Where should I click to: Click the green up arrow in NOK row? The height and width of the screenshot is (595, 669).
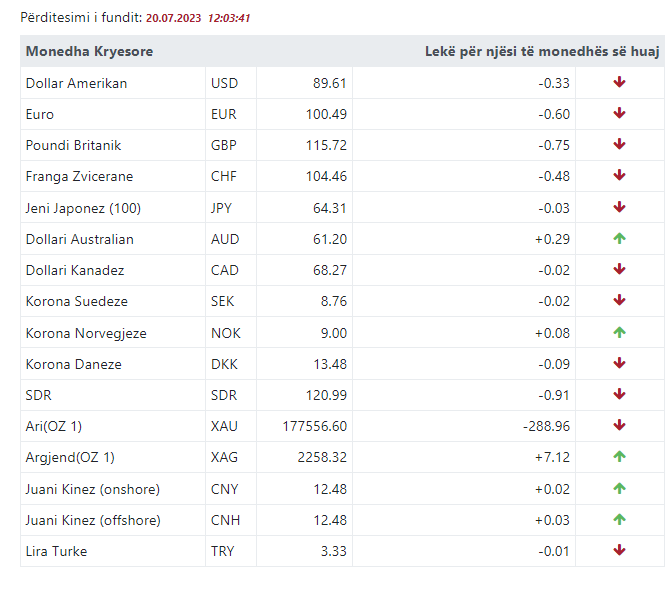click(619, 333)
